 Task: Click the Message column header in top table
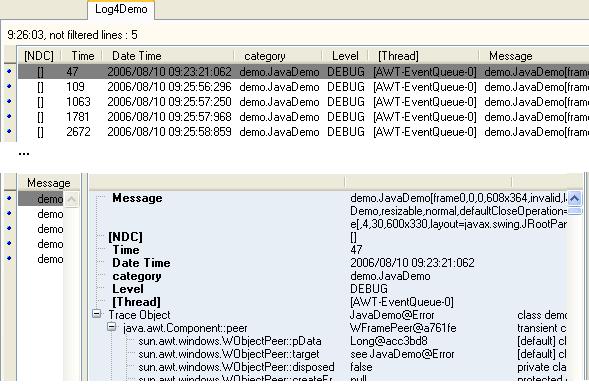tap(510, 56)
